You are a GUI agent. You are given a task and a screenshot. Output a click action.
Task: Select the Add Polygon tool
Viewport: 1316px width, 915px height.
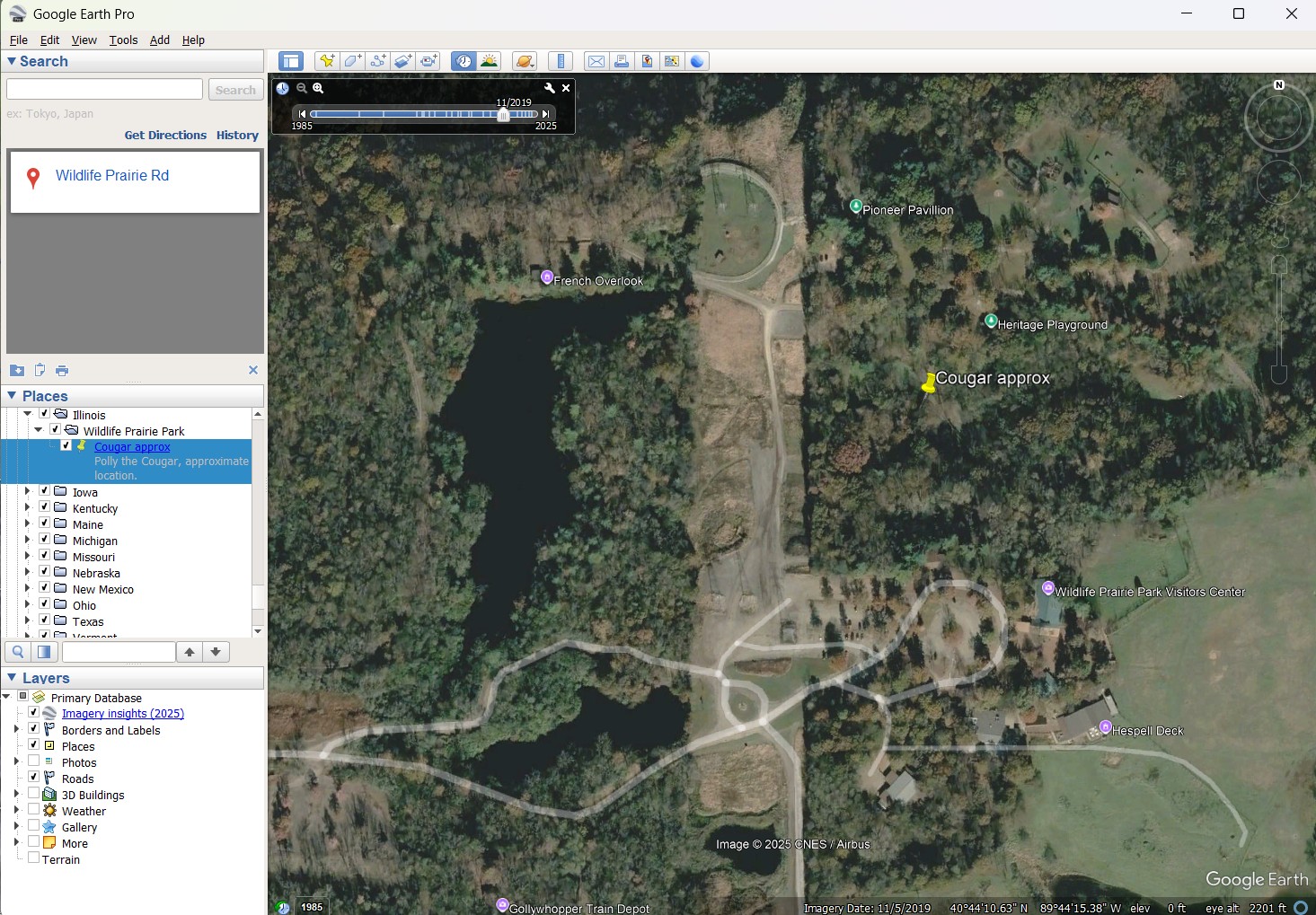352,61
